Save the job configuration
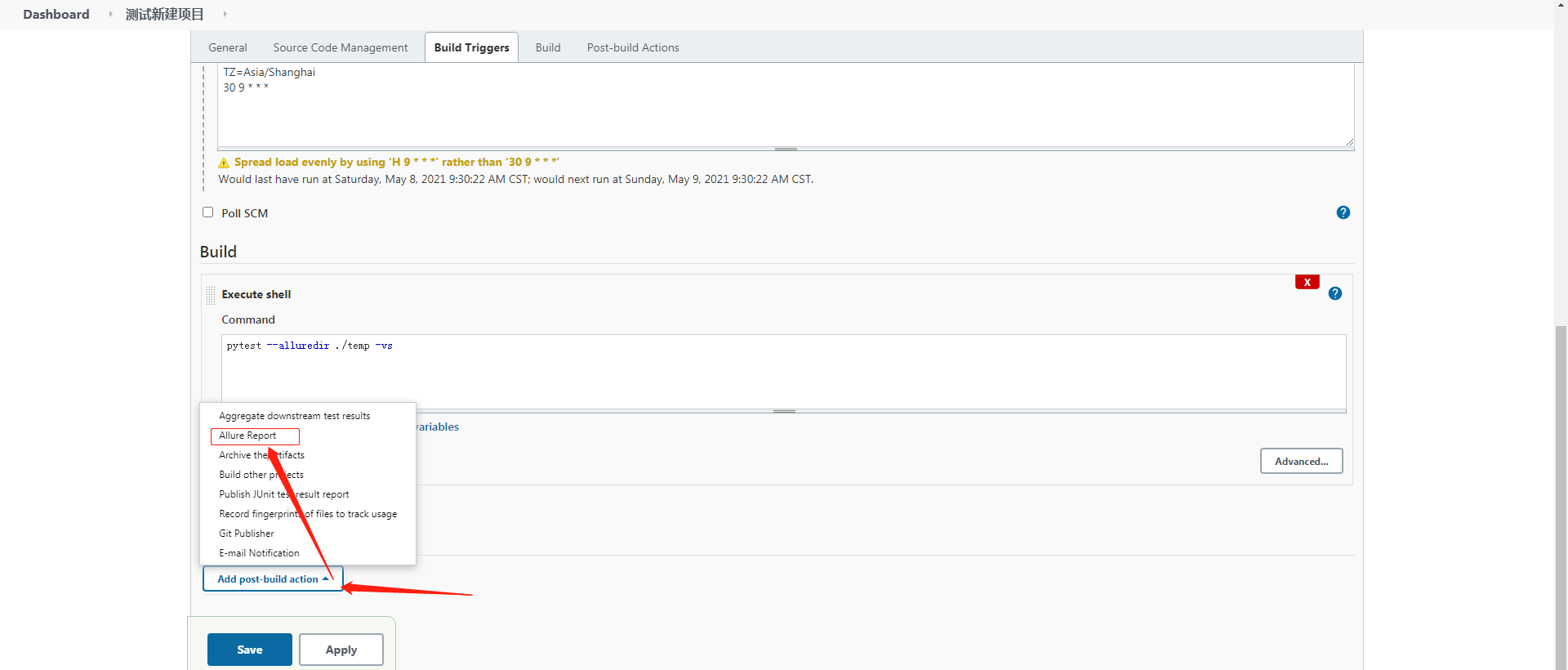This screenshot has width=1568, height=670. (x=250, y=650)
